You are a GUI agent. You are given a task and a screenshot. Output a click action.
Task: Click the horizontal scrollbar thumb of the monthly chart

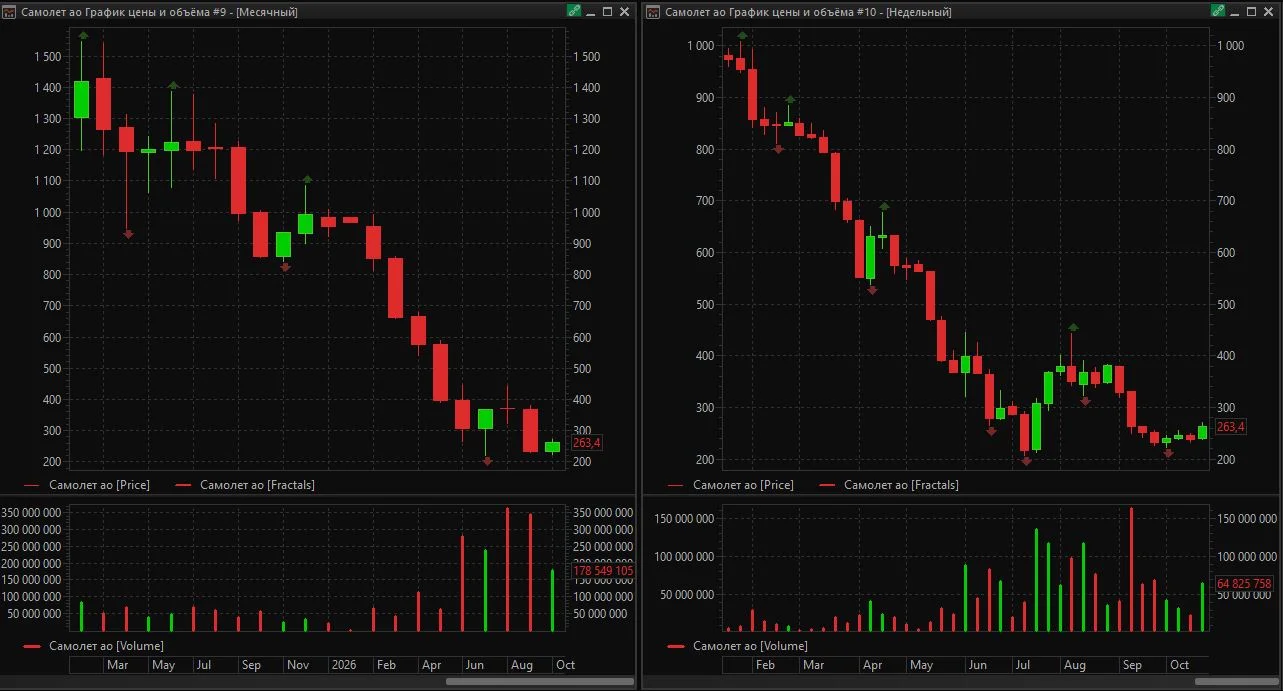pyautogui.click(x=539, y=682)
